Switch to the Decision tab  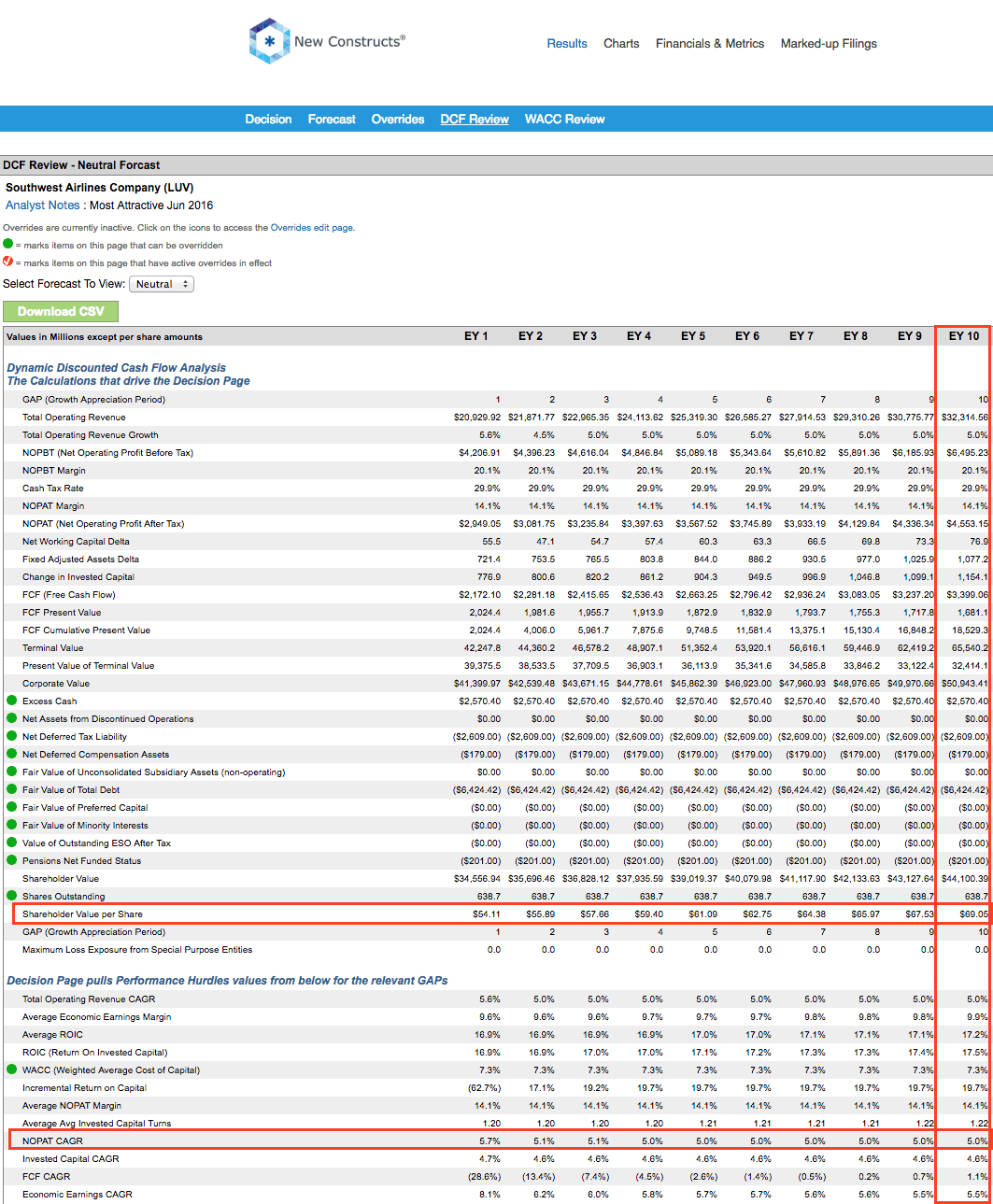tap(268, 120)
